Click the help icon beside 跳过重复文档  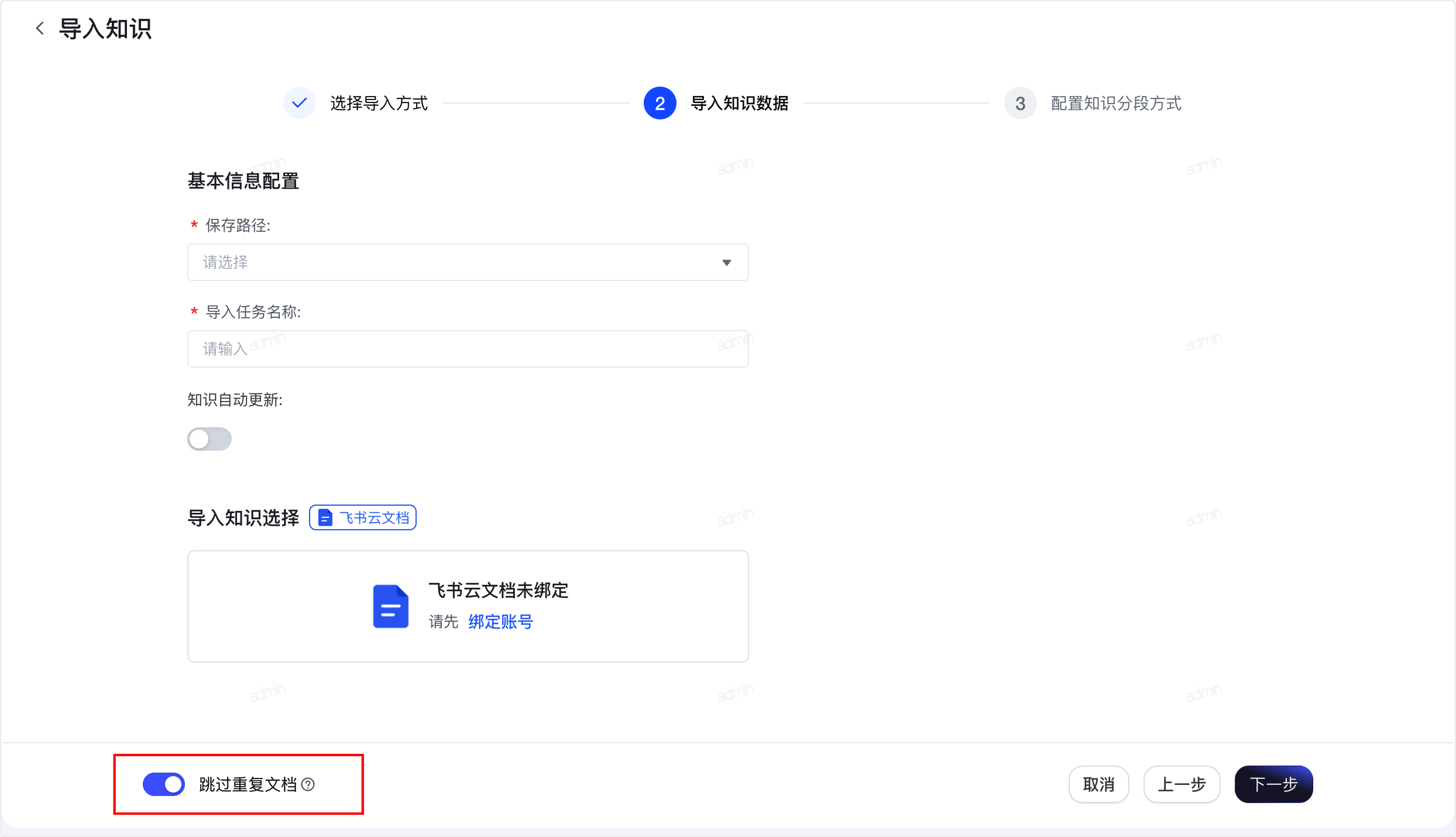tap(308, 784)
